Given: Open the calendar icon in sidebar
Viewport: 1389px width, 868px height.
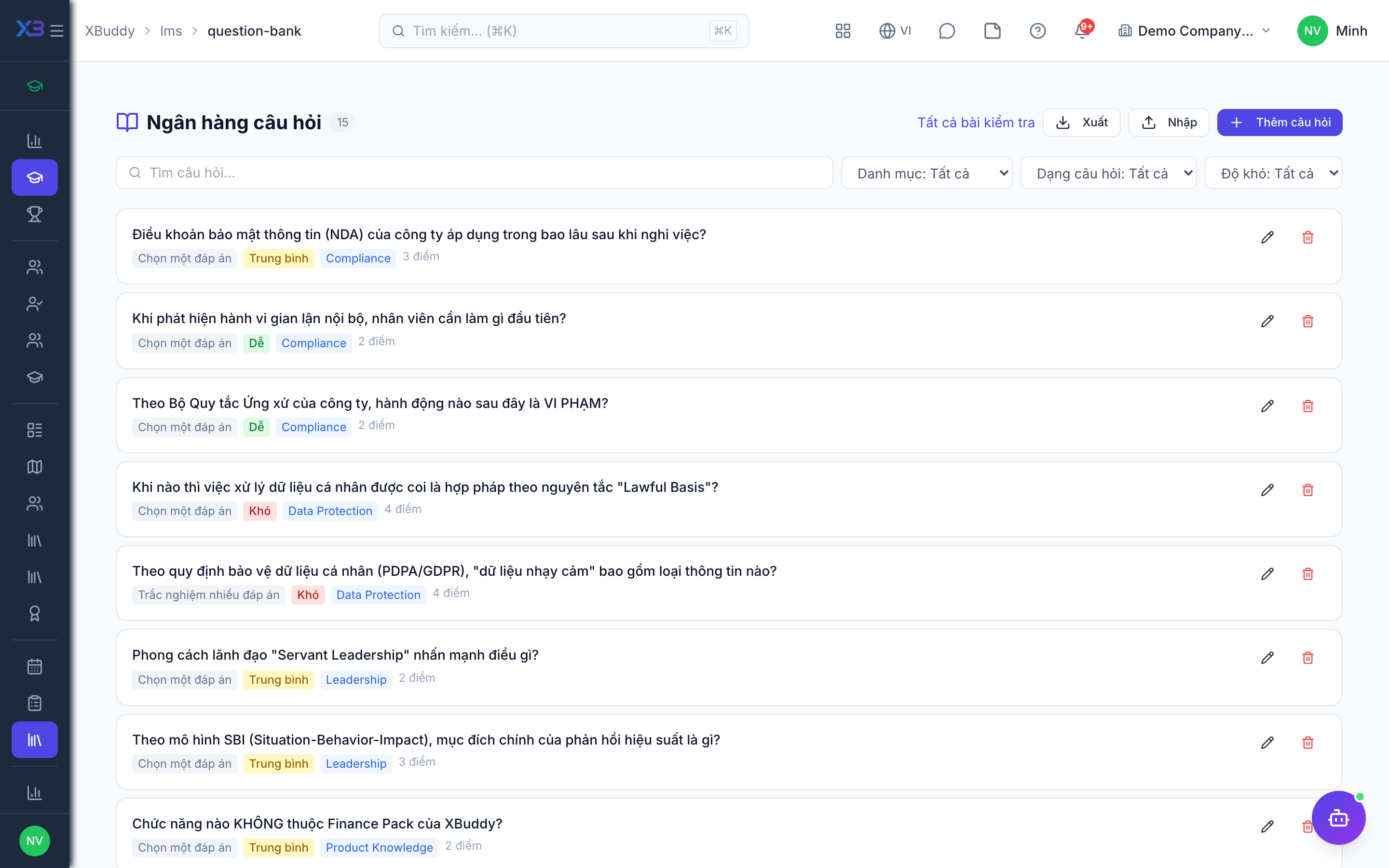Looking at the screenshot, I should tap(34, 666).
